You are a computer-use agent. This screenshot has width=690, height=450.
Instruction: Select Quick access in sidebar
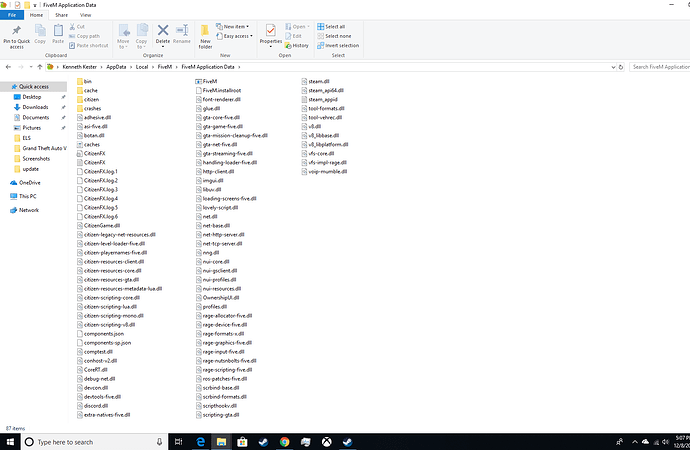pos(33,87)
